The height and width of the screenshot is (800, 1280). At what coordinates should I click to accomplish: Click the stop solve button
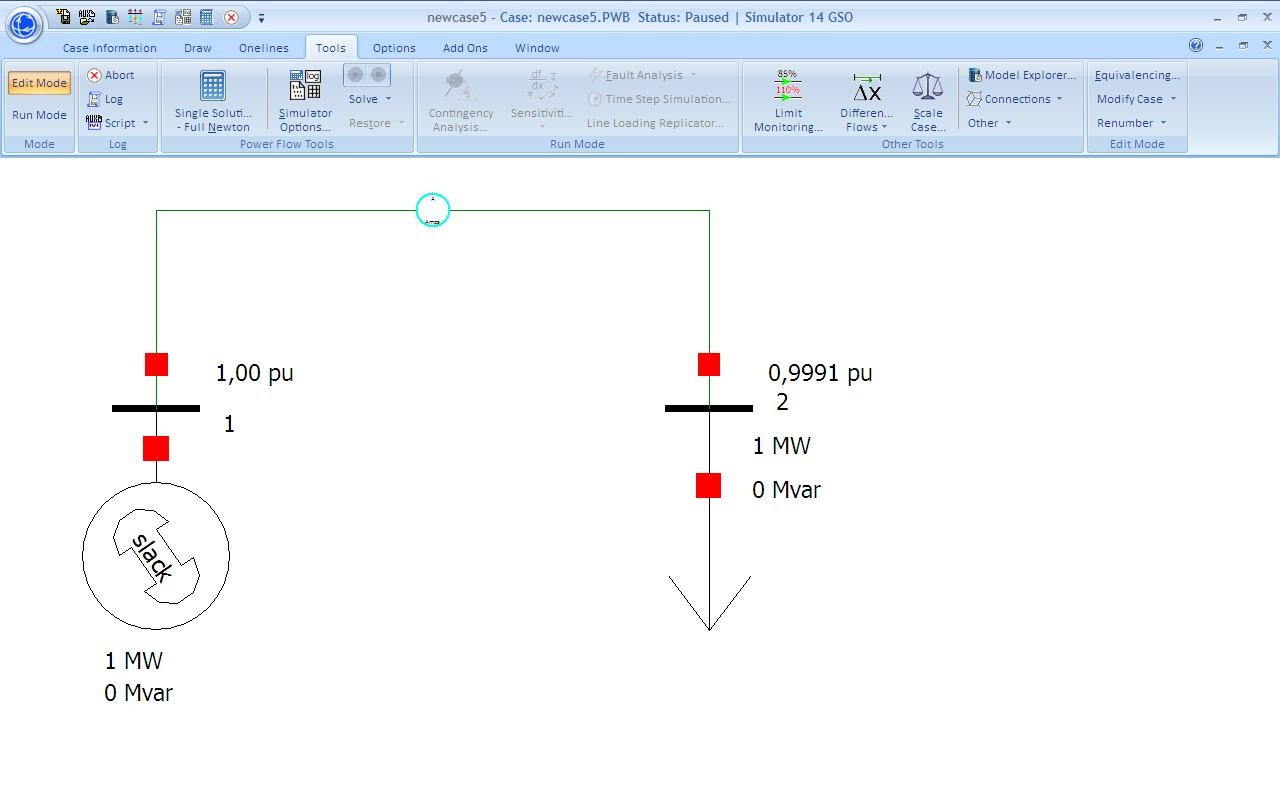pos(378,75)
